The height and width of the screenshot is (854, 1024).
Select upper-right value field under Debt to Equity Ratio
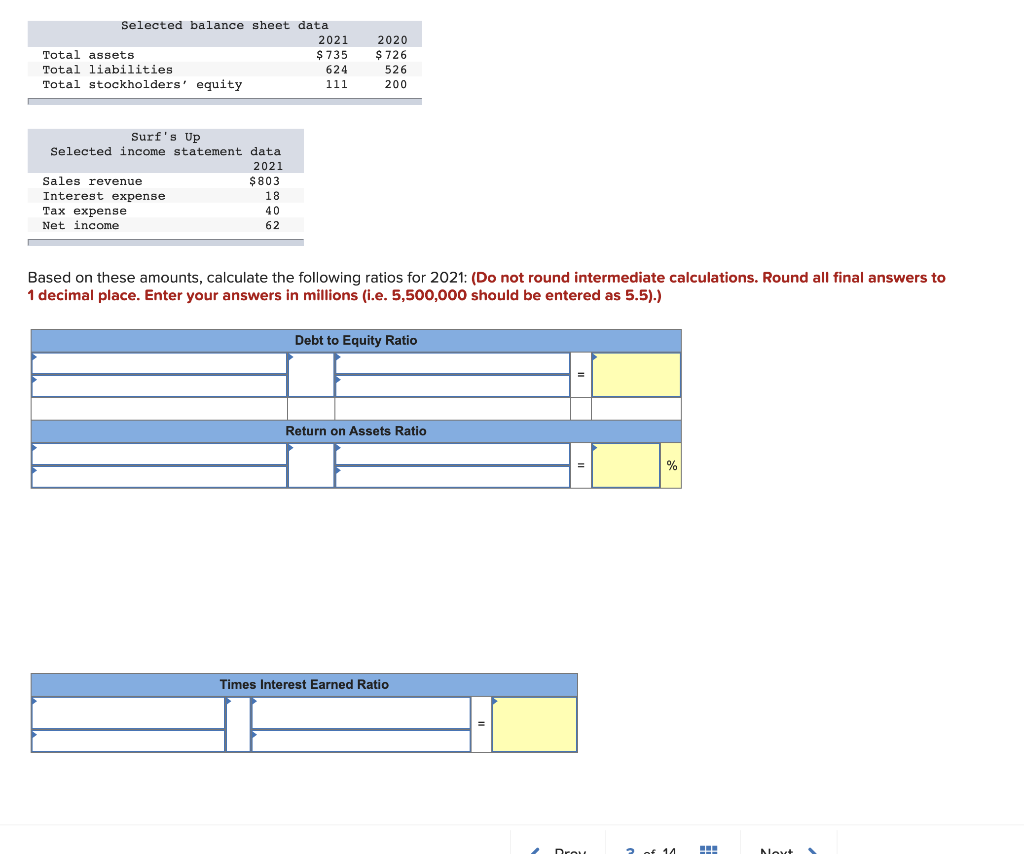[x=452, y=363]
